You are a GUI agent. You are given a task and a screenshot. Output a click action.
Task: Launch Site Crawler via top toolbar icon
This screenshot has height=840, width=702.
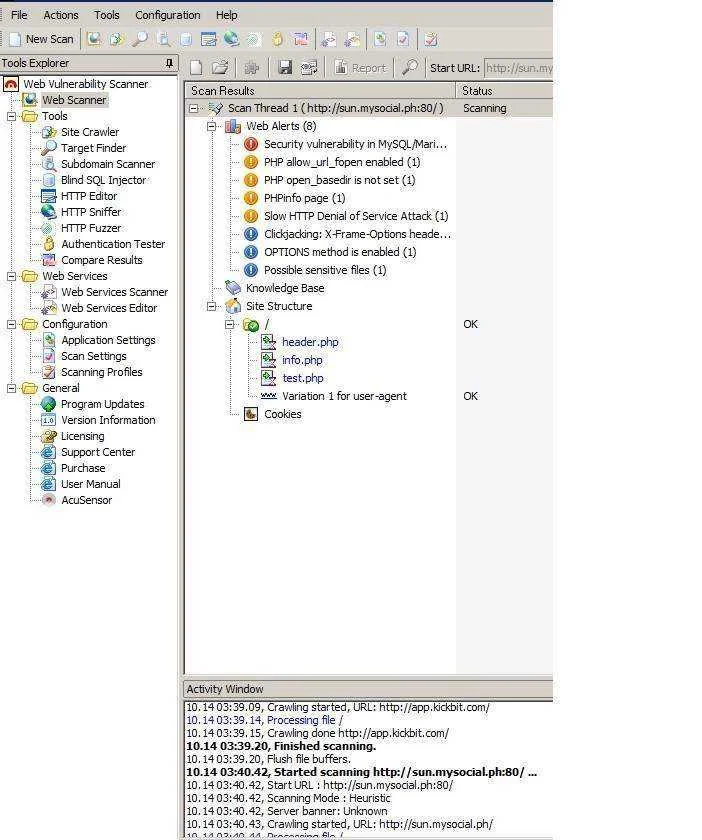pos(117,39)
